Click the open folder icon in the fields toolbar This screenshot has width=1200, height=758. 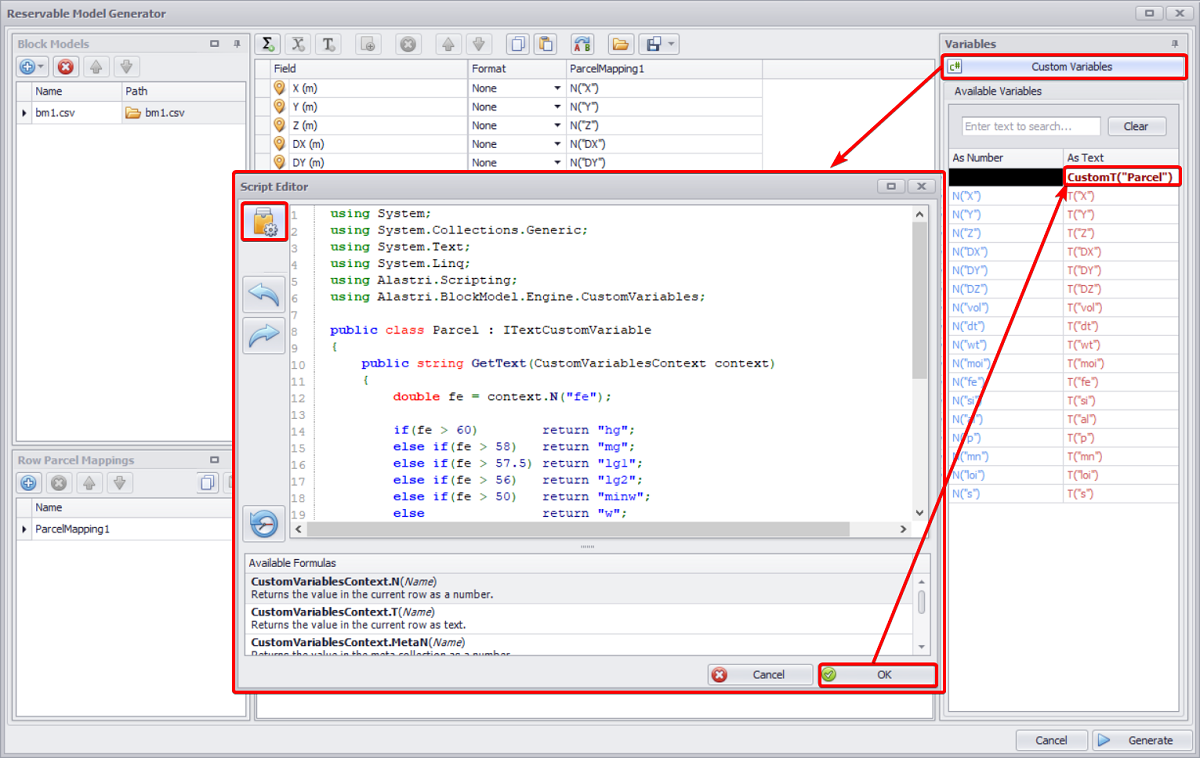620,44
